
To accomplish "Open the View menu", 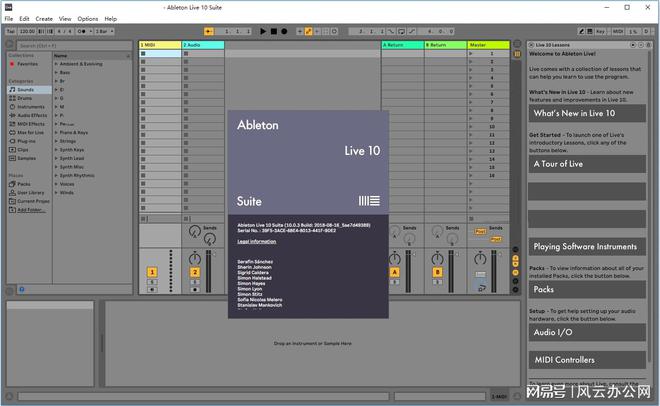I will (x=65, y=19).
